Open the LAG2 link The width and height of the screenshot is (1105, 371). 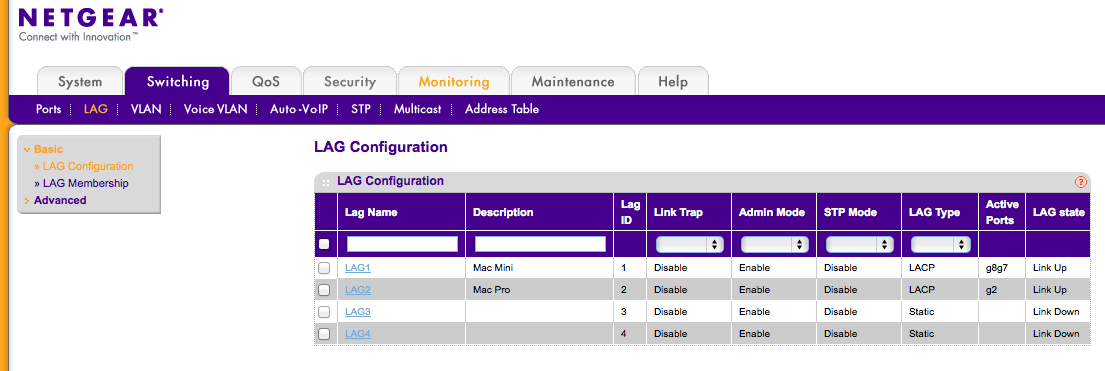357,290
